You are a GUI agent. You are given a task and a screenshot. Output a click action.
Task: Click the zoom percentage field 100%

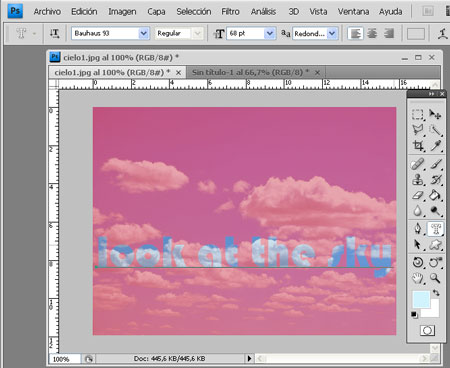pyautogui.click(x=65, y=359)
